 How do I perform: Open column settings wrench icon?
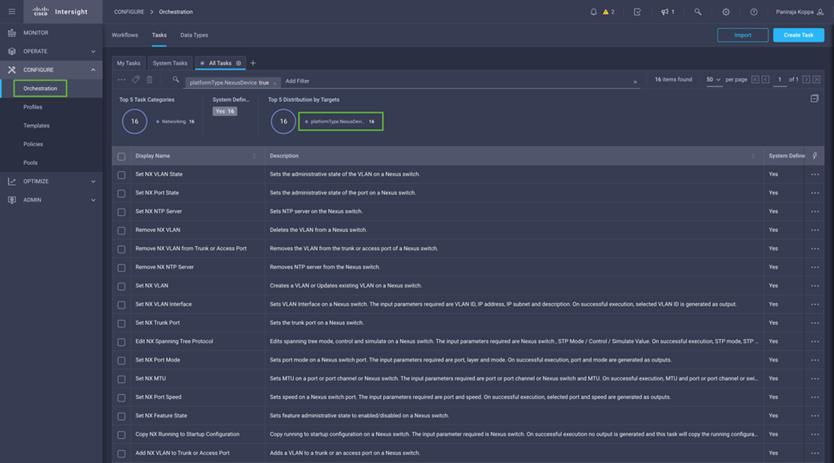point(814,156)
